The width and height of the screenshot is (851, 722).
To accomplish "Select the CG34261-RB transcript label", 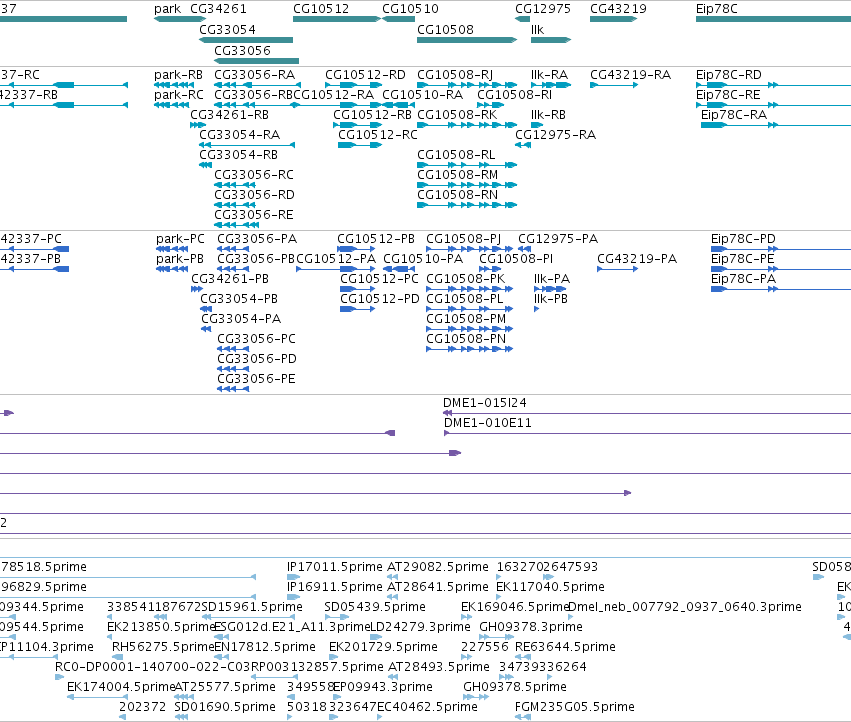I will click(x=230, y=115).
